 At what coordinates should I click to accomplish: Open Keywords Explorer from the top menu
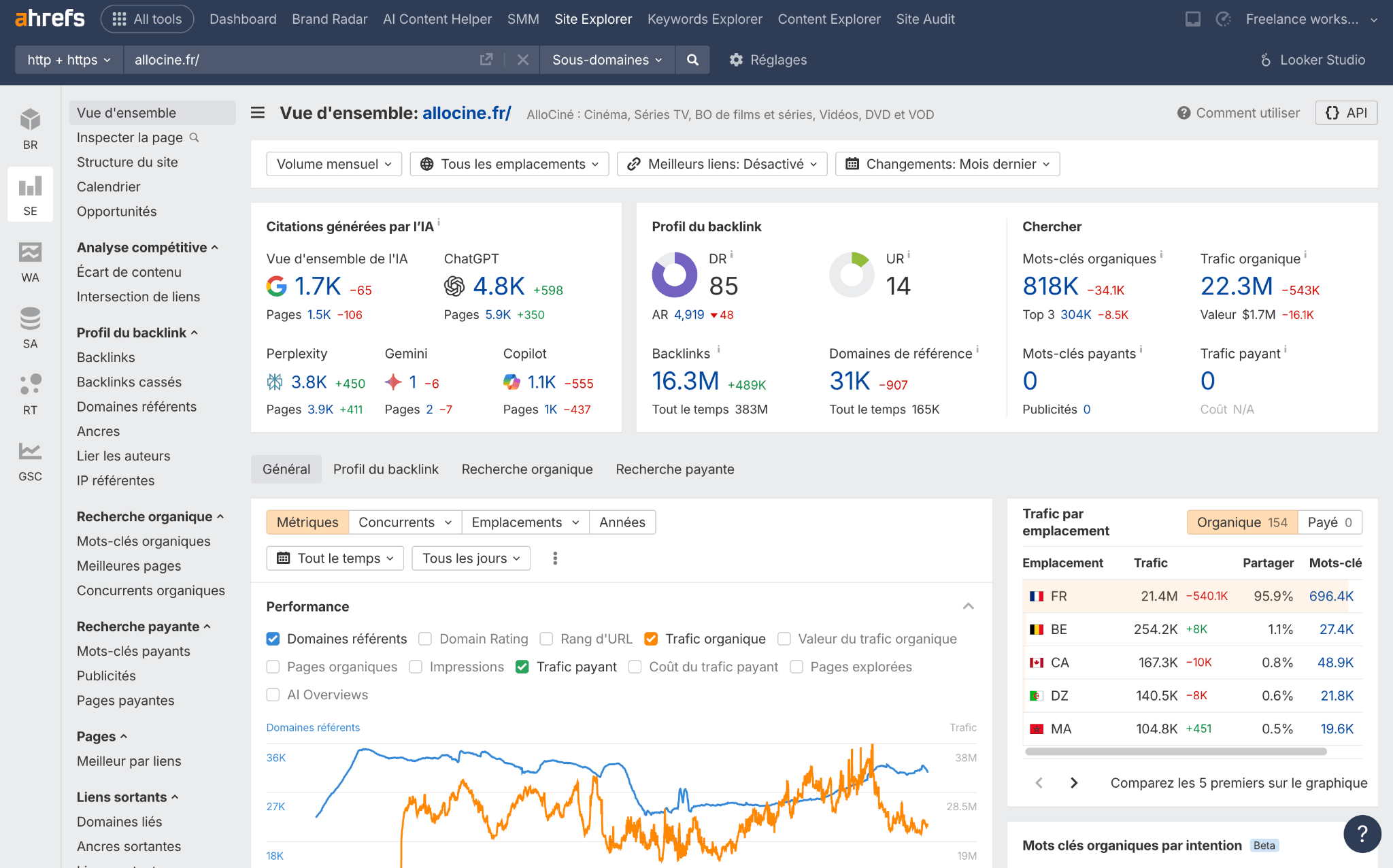(705, 19)
